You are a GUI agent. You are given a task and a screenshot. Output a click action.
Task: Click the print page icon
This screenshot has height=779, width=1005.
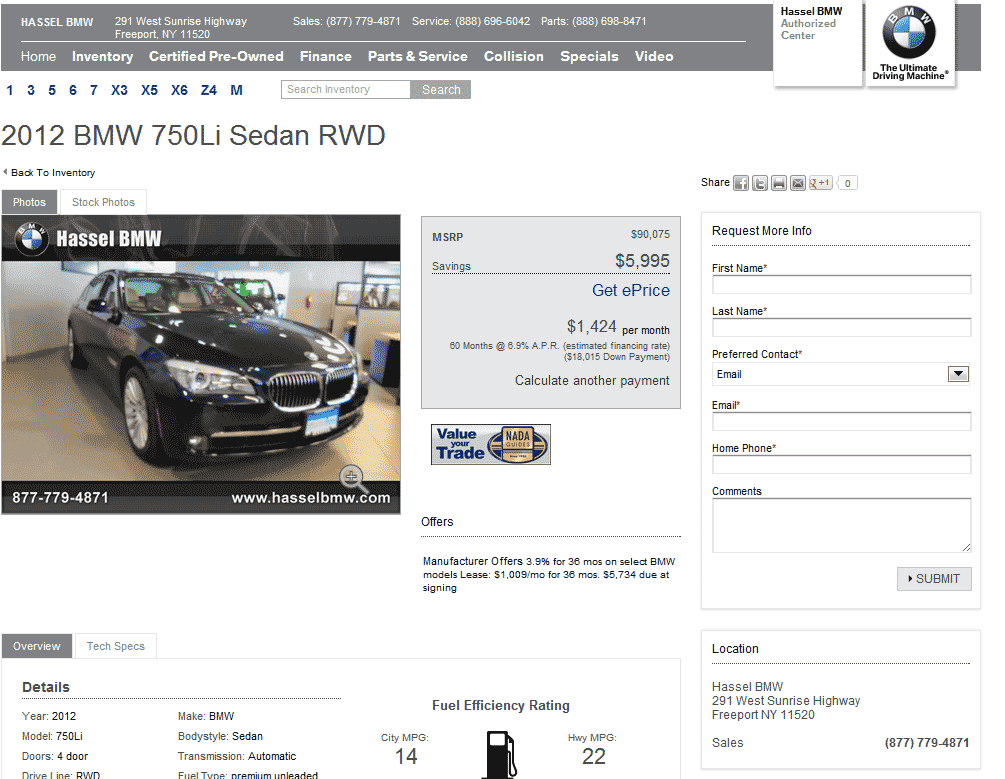779,183
